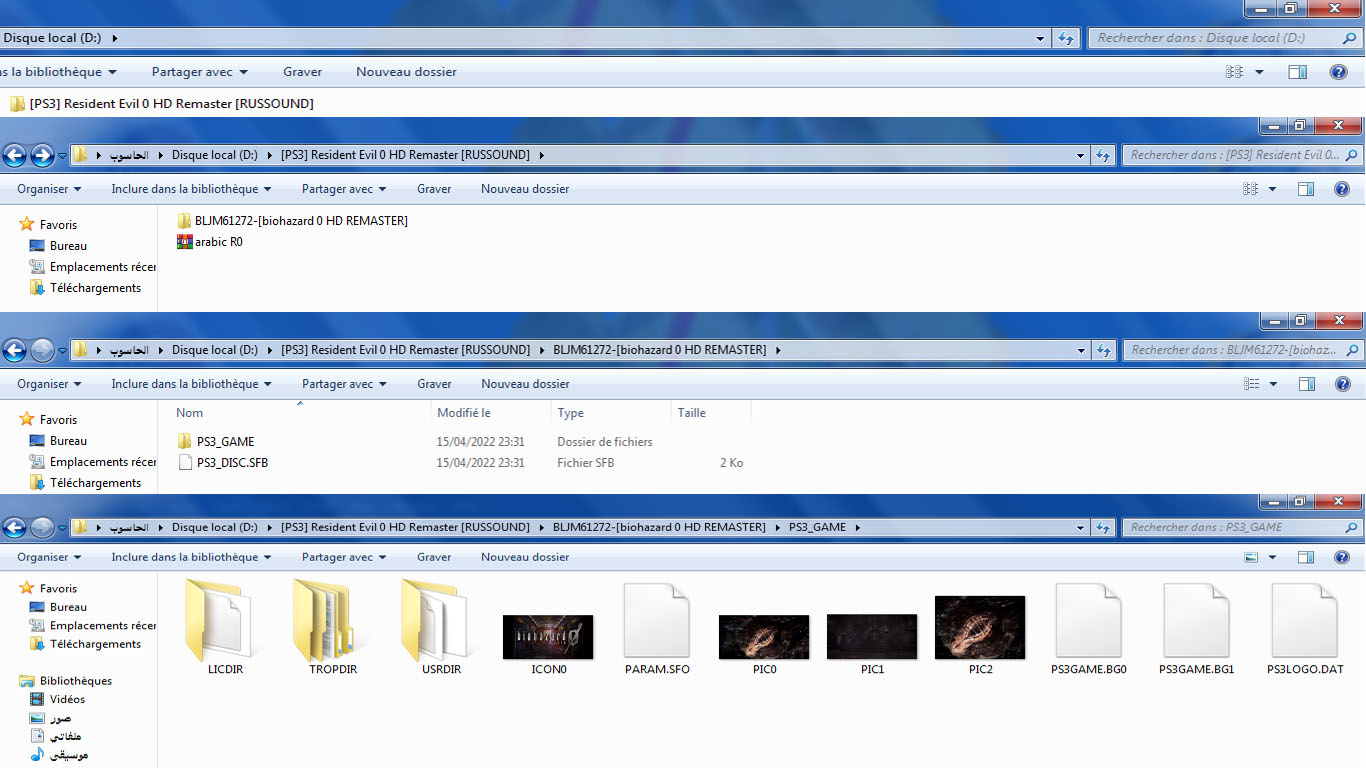Select the PARAM.SFO file icon
The height and width of the screenshot is (768, 1366).
[657, 621]
